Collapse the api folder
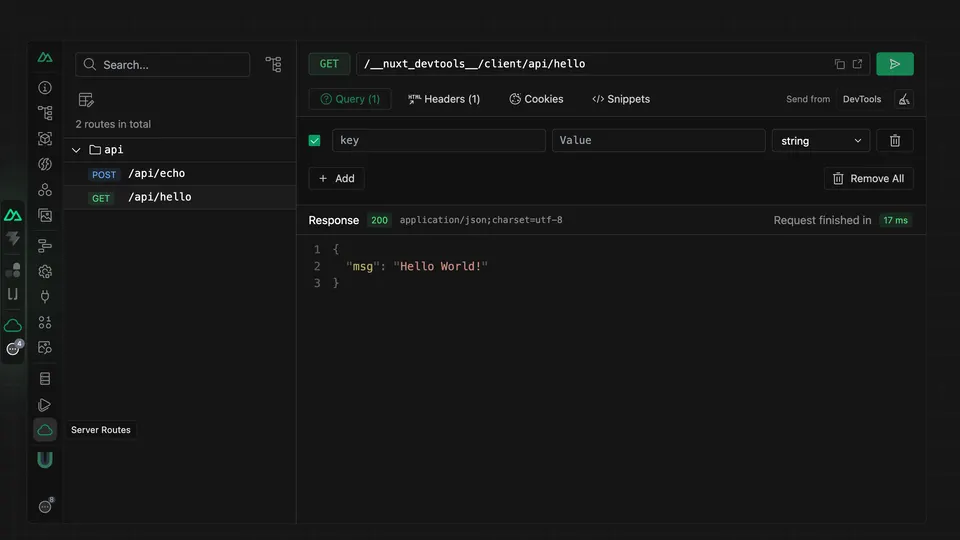The width and height of the screenshot is (960, 540). (76, 150)
